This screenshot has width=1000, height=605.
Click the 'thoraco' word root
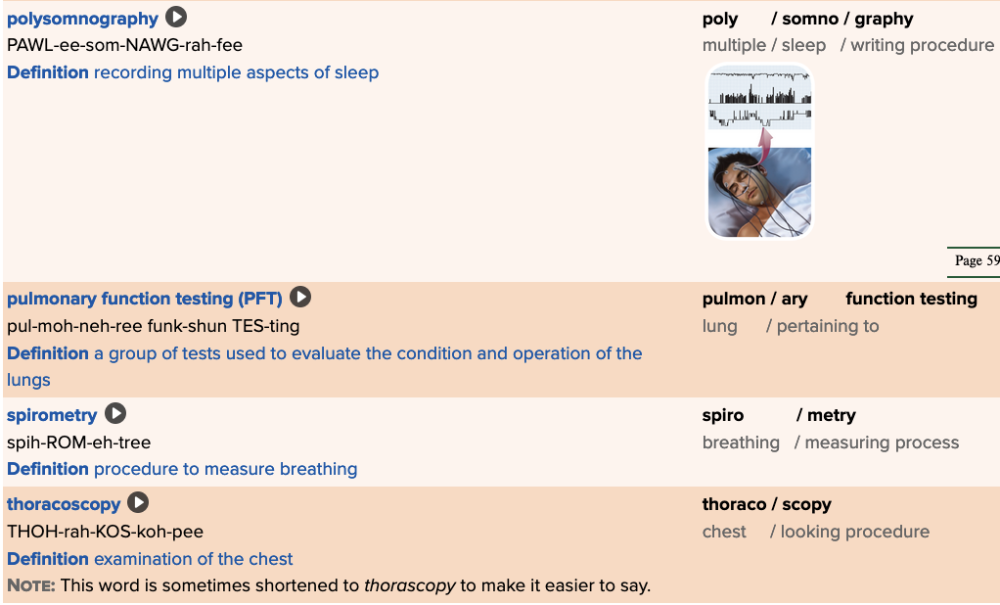pyautogui.click(x=733, y=504)
